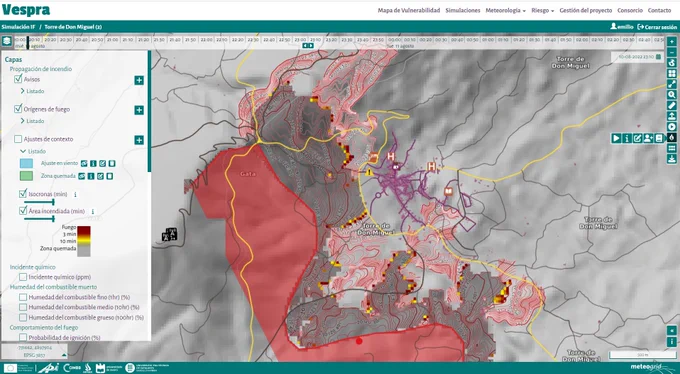Expand Listado under Orígenes de fuego

click(x=33, y=121)
